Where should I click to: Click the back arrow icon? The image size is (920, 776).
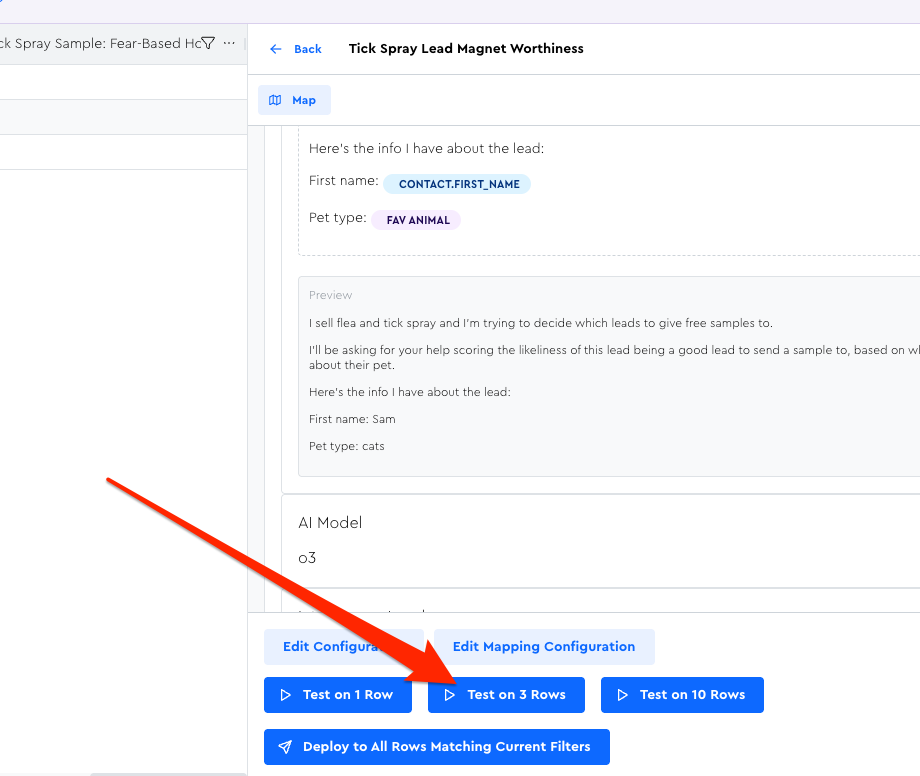[x=276, y=49]
